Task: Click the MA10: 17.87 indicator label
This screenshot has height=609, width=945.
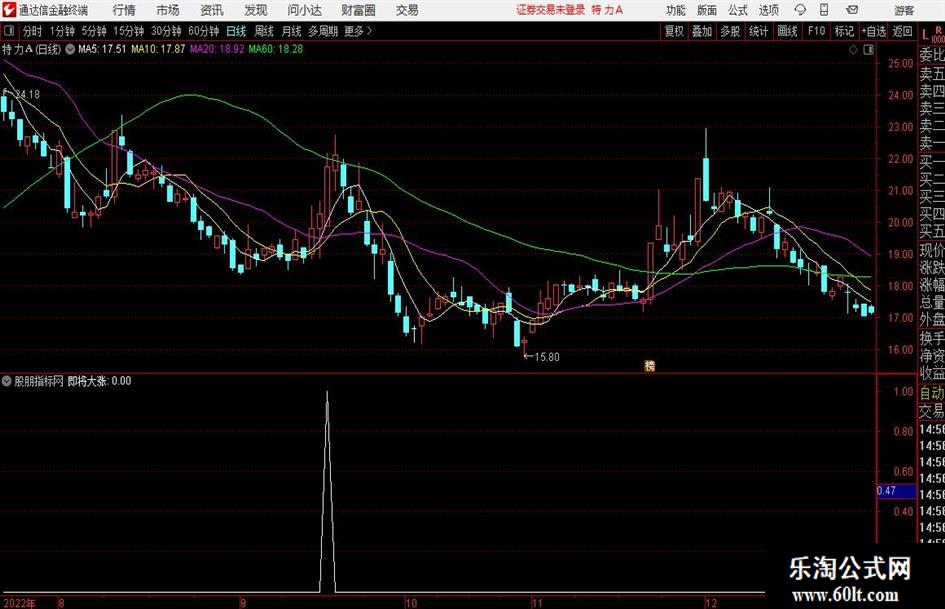Action: (159, 49)
